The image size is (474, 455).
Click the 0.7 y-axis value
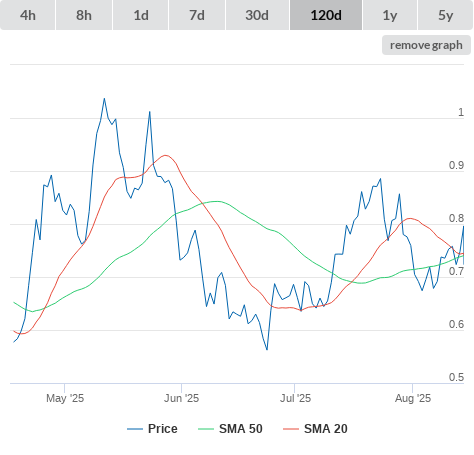pyautogui.click(x=456, y=271)
